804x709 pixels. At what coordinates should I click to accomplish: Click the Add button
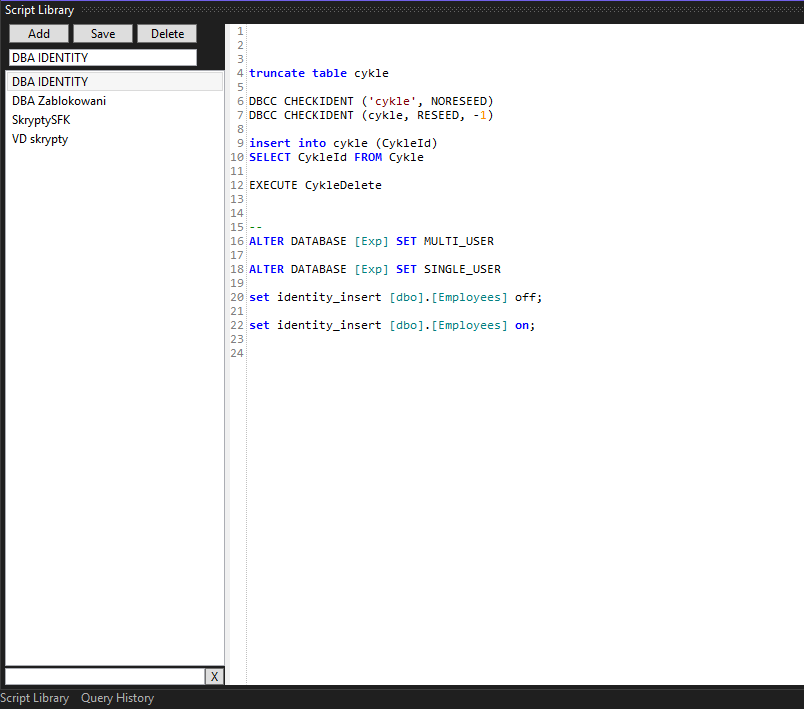coord(39,34)
